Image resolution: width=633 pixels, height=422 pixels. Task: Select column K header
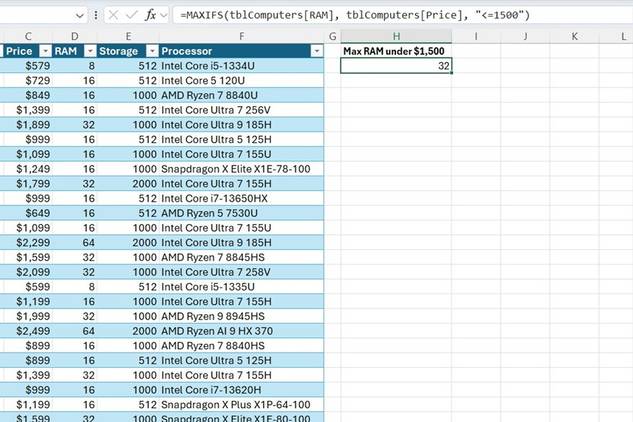[x=574, y=36]
